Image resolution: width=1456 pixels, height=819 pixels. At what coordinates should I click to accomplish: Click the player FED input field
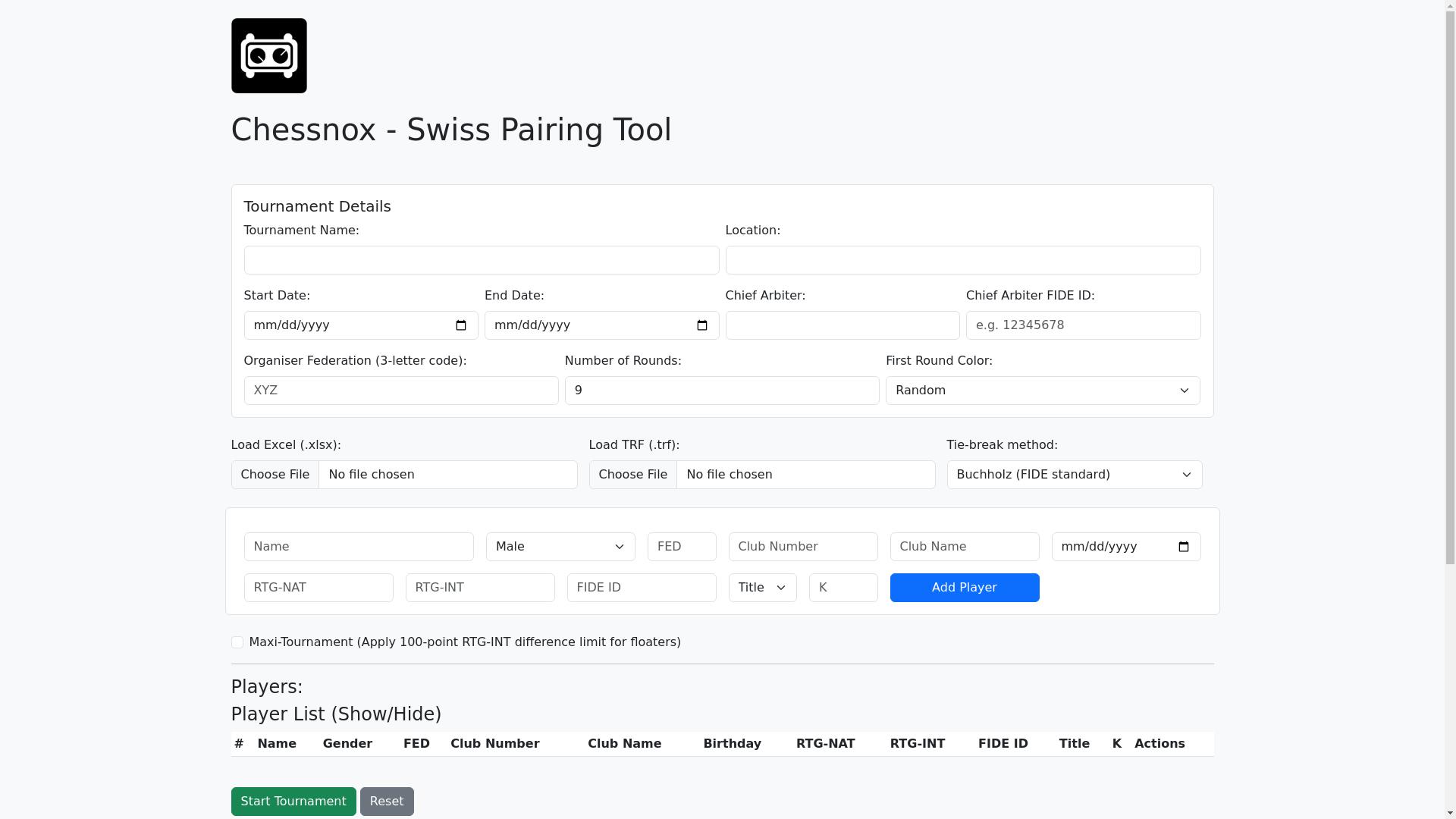click(x=682, y=547)
